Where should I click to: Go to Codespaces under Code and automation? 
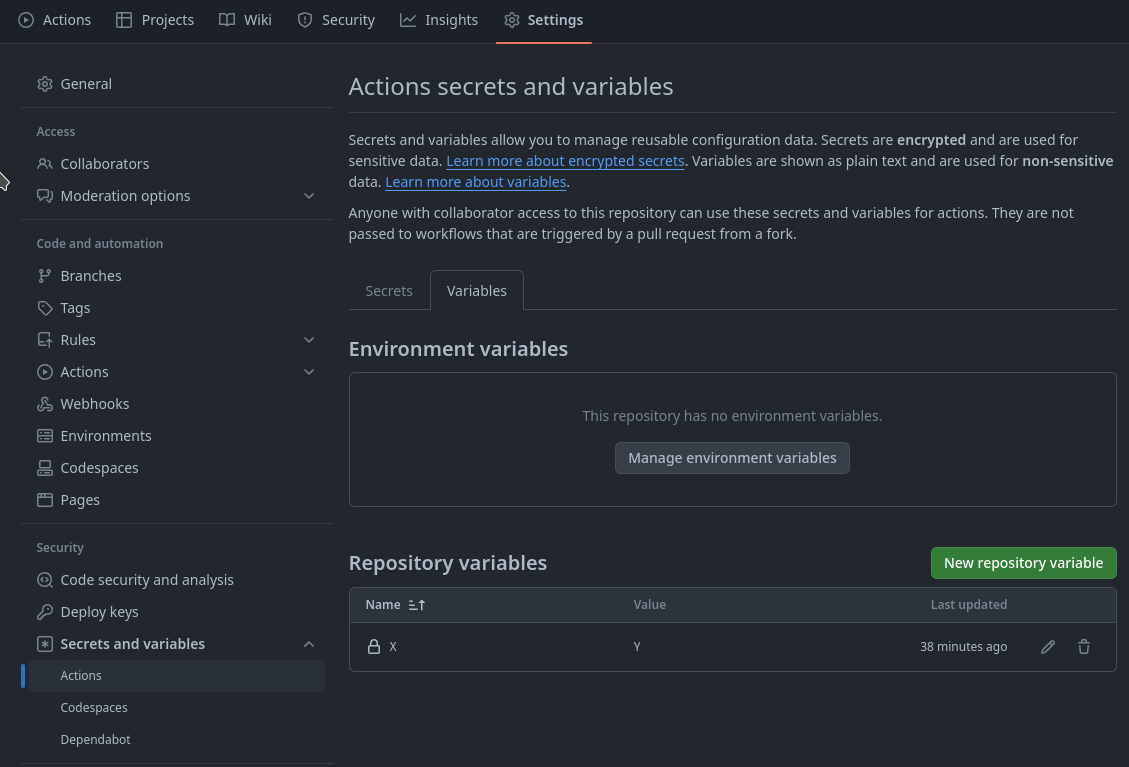[x=99, y=468]
